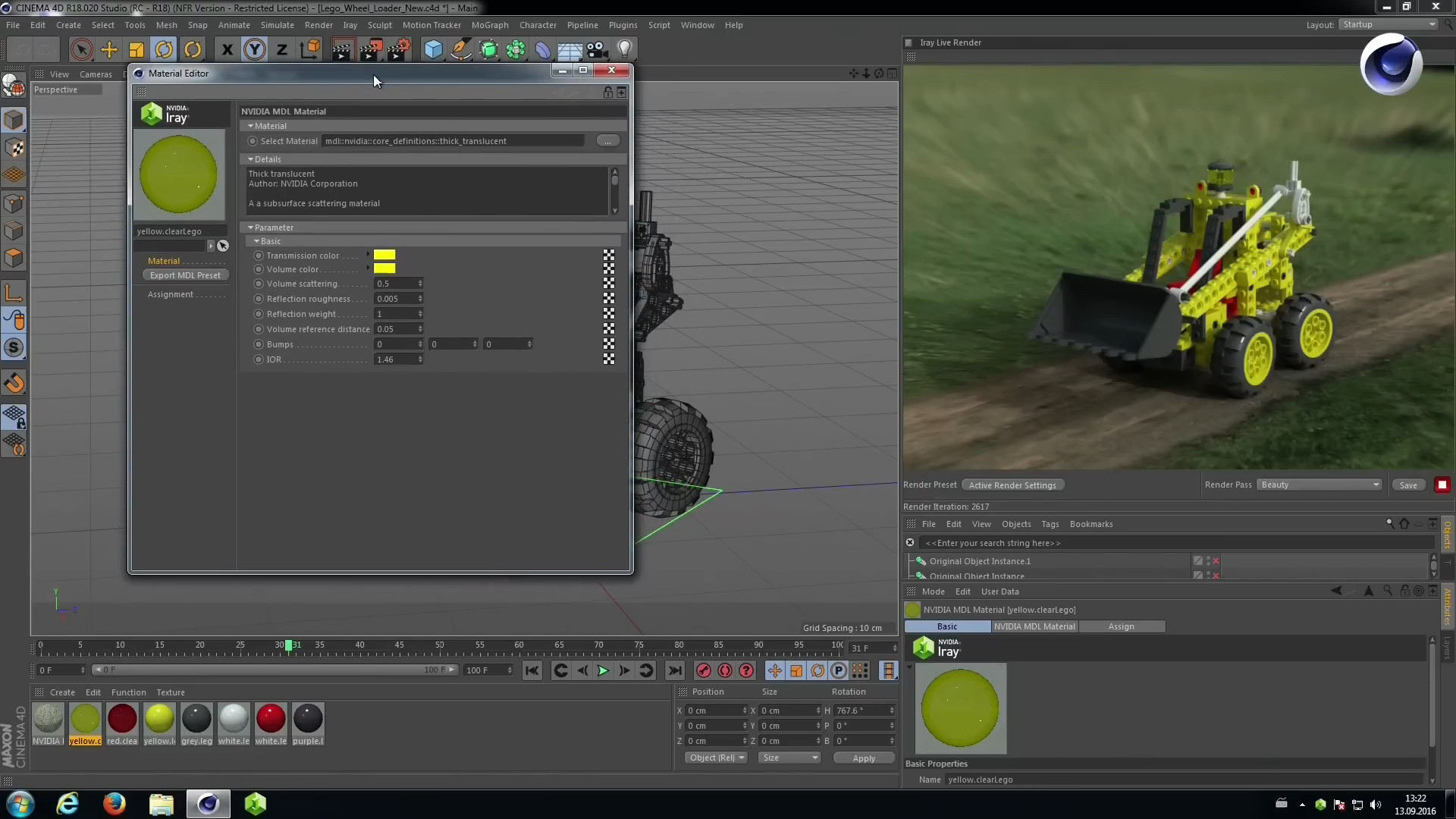Add a Light object from toolbar
This screenshot has height=819, width=1456.
click(624, 50)
